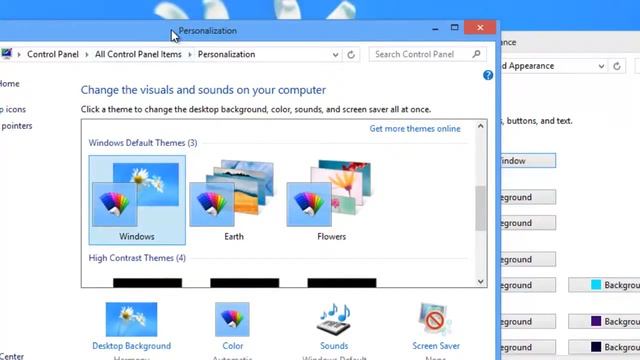Select the Flowers theme
This screenshot has height=360, width=640.
point(331,200)
